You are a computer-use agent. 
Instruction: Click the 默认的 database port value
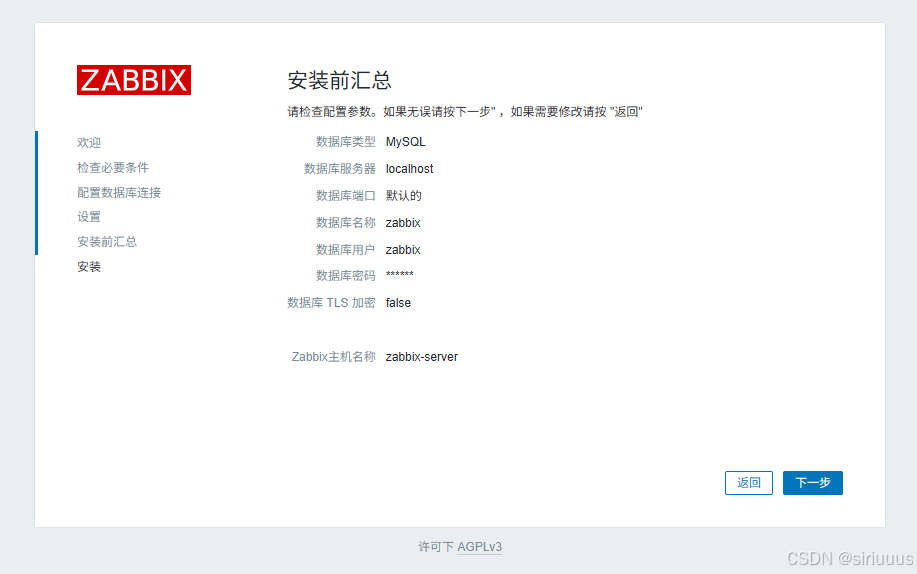pos(404,196)
